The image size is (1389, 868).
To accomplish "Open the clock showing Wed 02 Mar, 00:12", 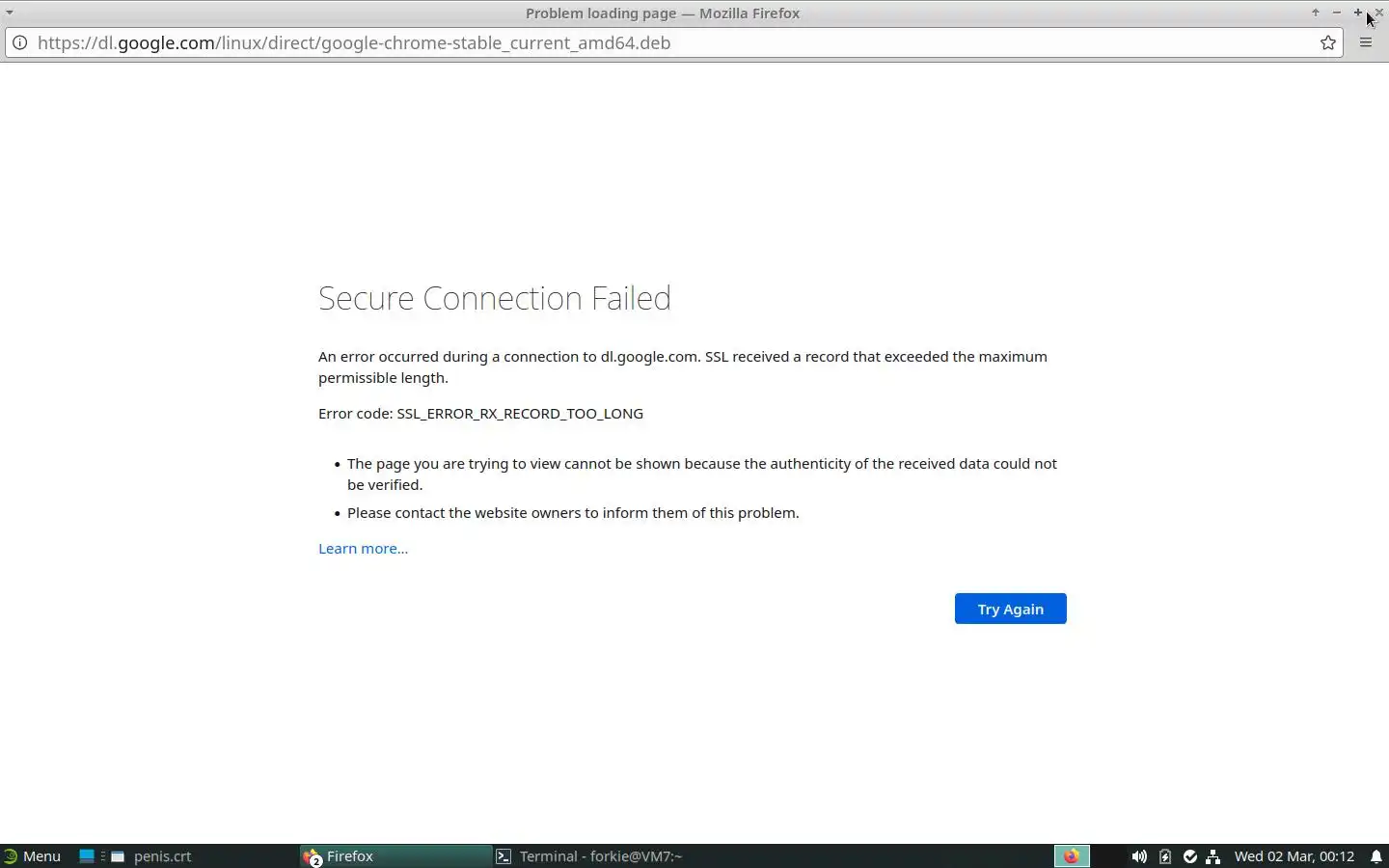I will point(1294,855).
